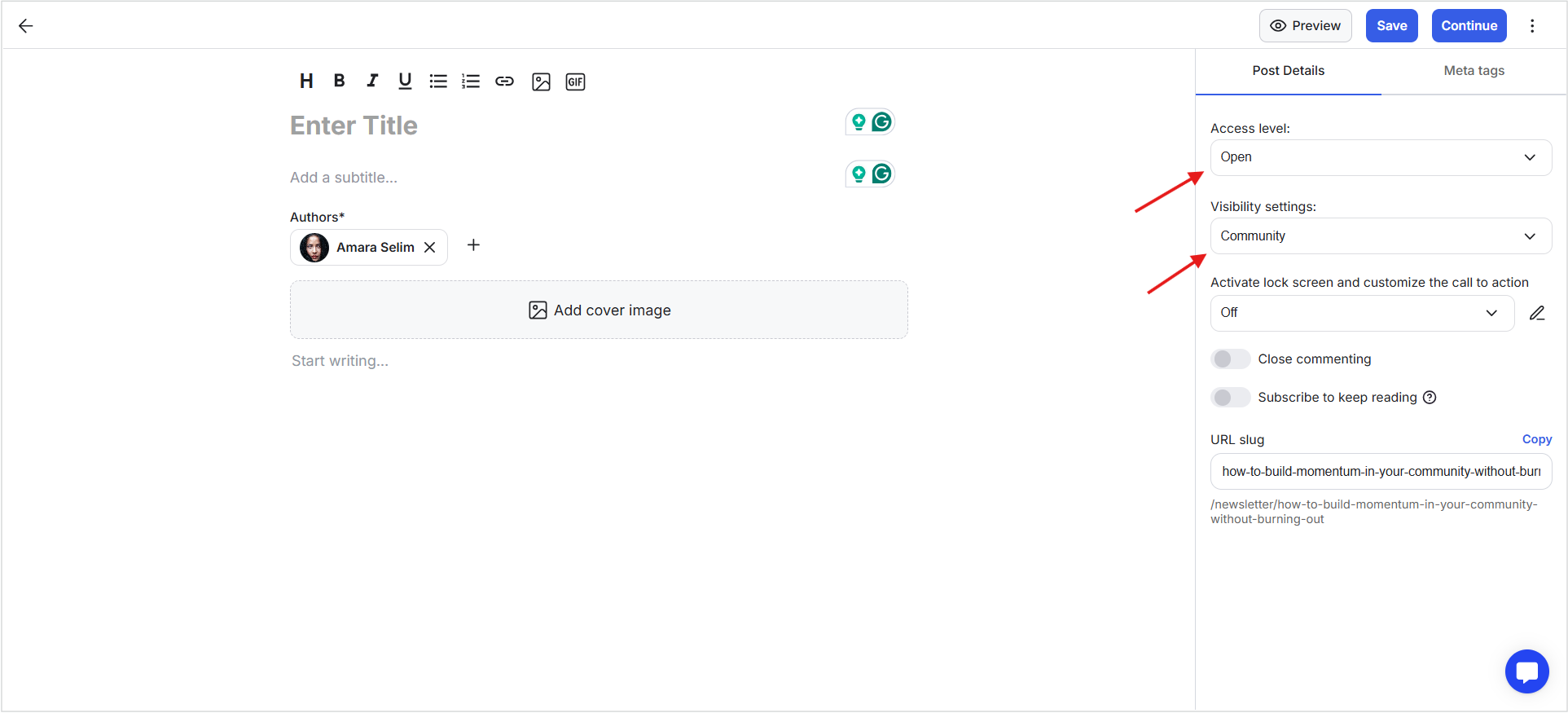The height and width of the screenshot is (713, 1568).
Task: Click the Continue button
Action: click(x=1469, y=26)
